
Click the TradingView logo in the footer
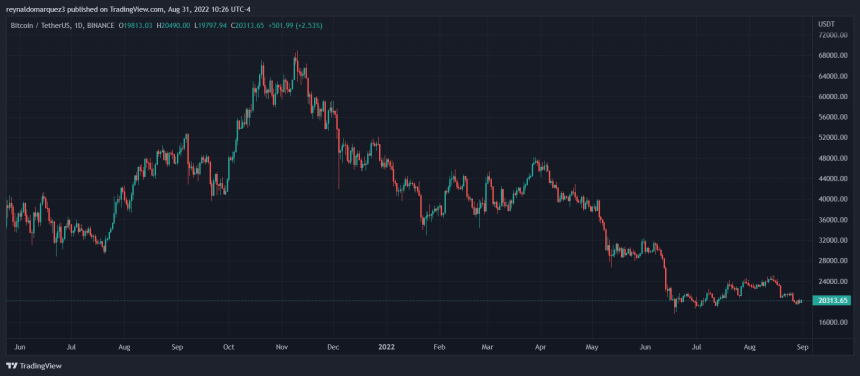[34, 366]
